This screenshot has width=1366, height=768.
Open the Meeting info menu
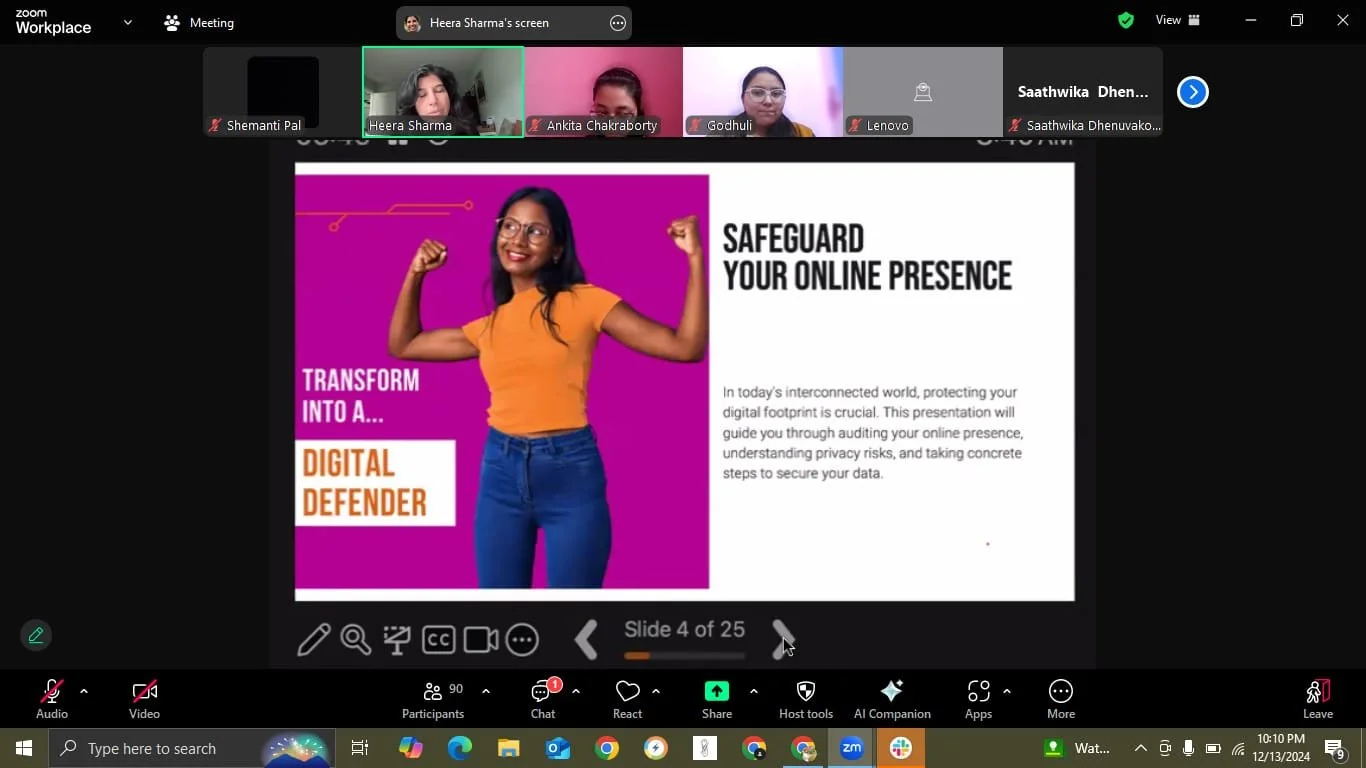coord(199,22)
